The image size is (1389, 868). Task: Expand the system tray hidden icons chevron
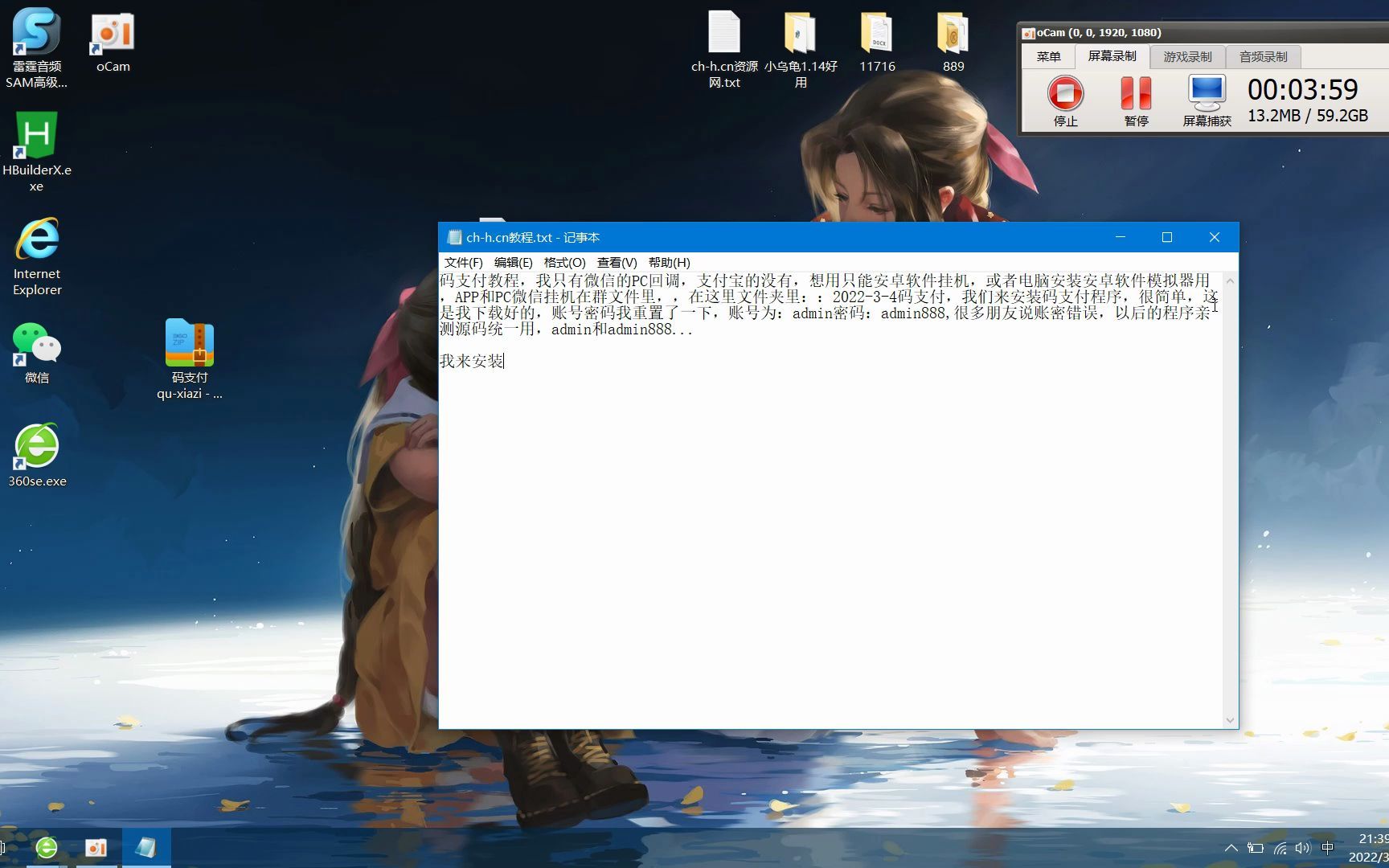[x=1231, y=848]
